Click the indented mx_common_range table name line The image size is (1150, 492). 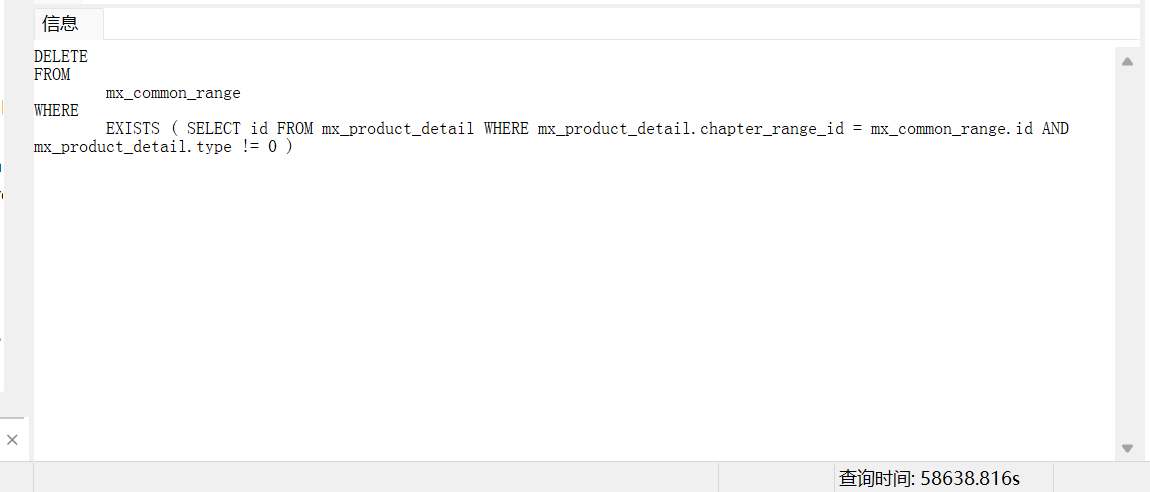click(173, 93)
